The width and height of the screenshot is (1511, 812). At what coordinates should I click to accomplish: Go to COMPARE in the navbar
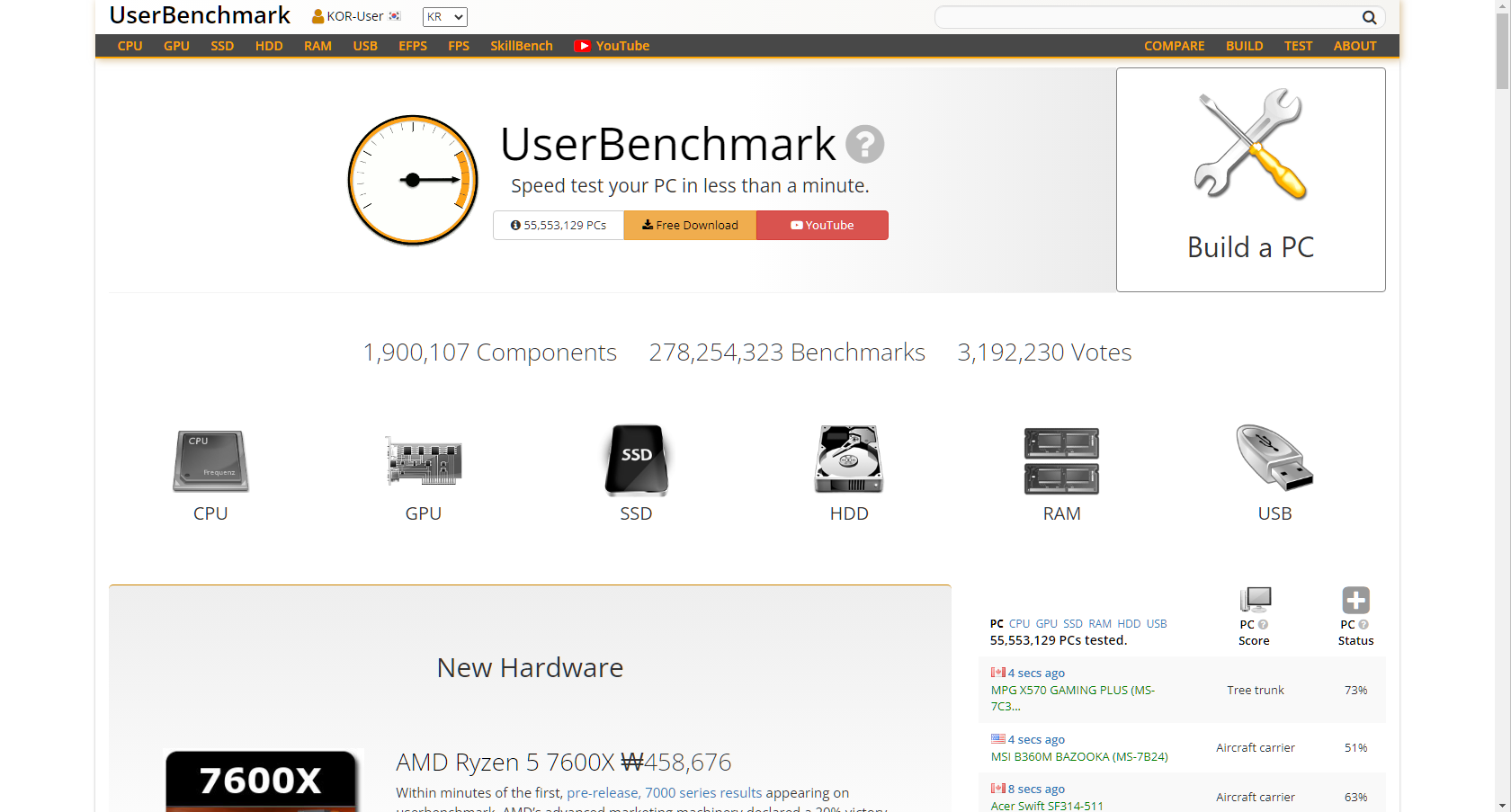[1174, 46]
